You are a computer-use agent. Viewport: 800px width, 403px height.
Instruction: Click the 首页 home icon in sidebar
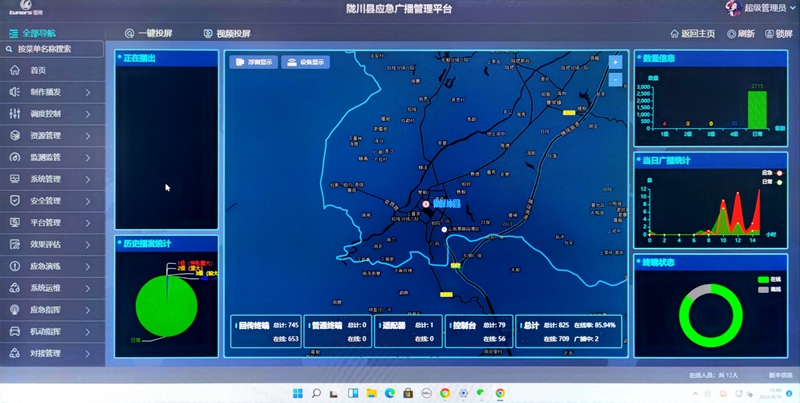pyautogui.click(x=14, y=70)
